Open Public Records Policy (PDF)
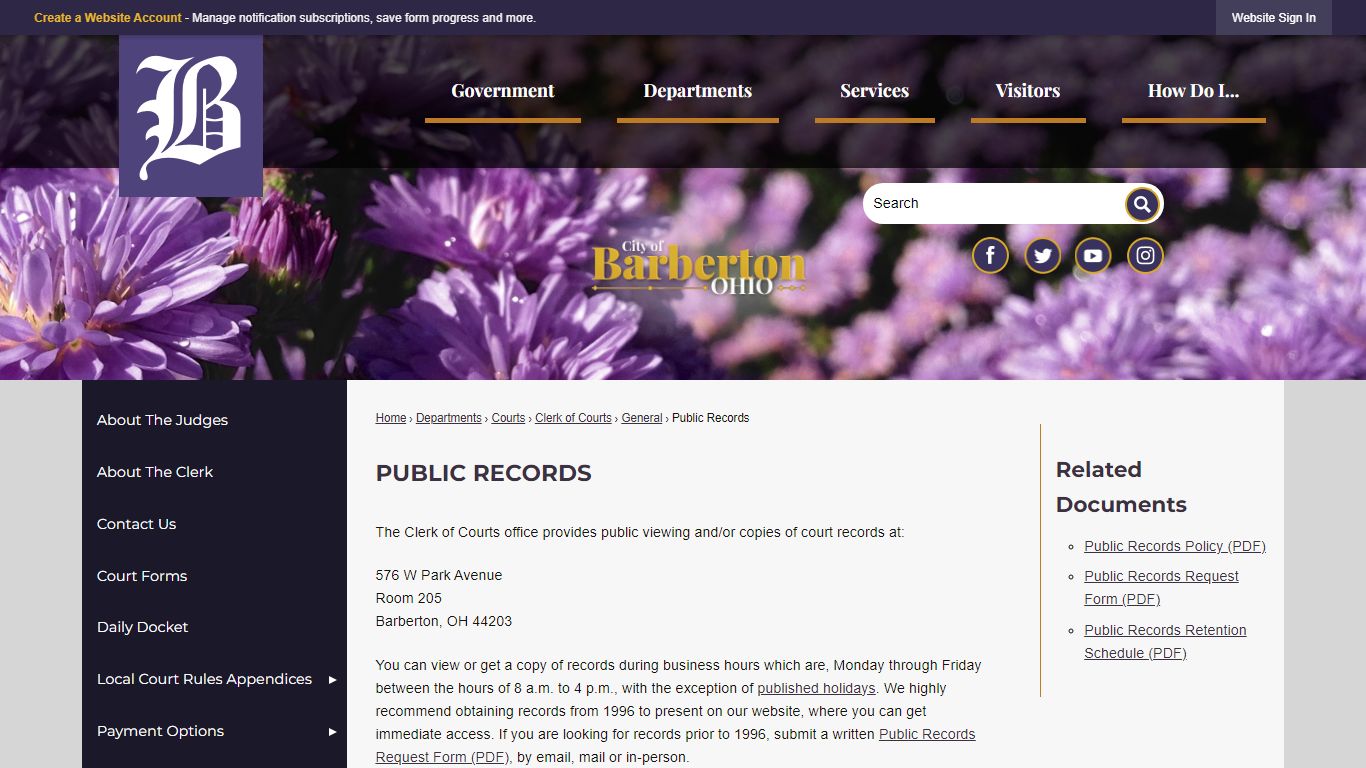1366x768 pixels. [x=1175, y=546]
